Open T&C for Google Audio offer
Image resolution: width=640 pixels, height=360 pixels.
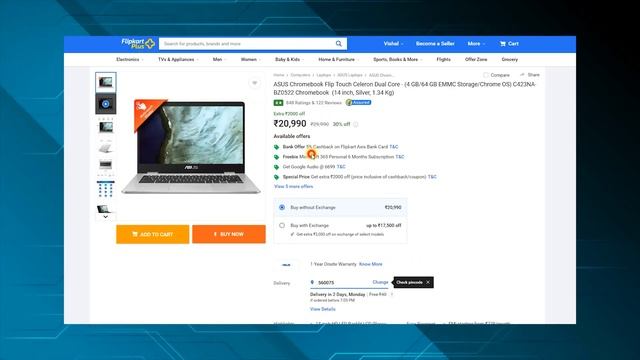click(x=341, y=167)
